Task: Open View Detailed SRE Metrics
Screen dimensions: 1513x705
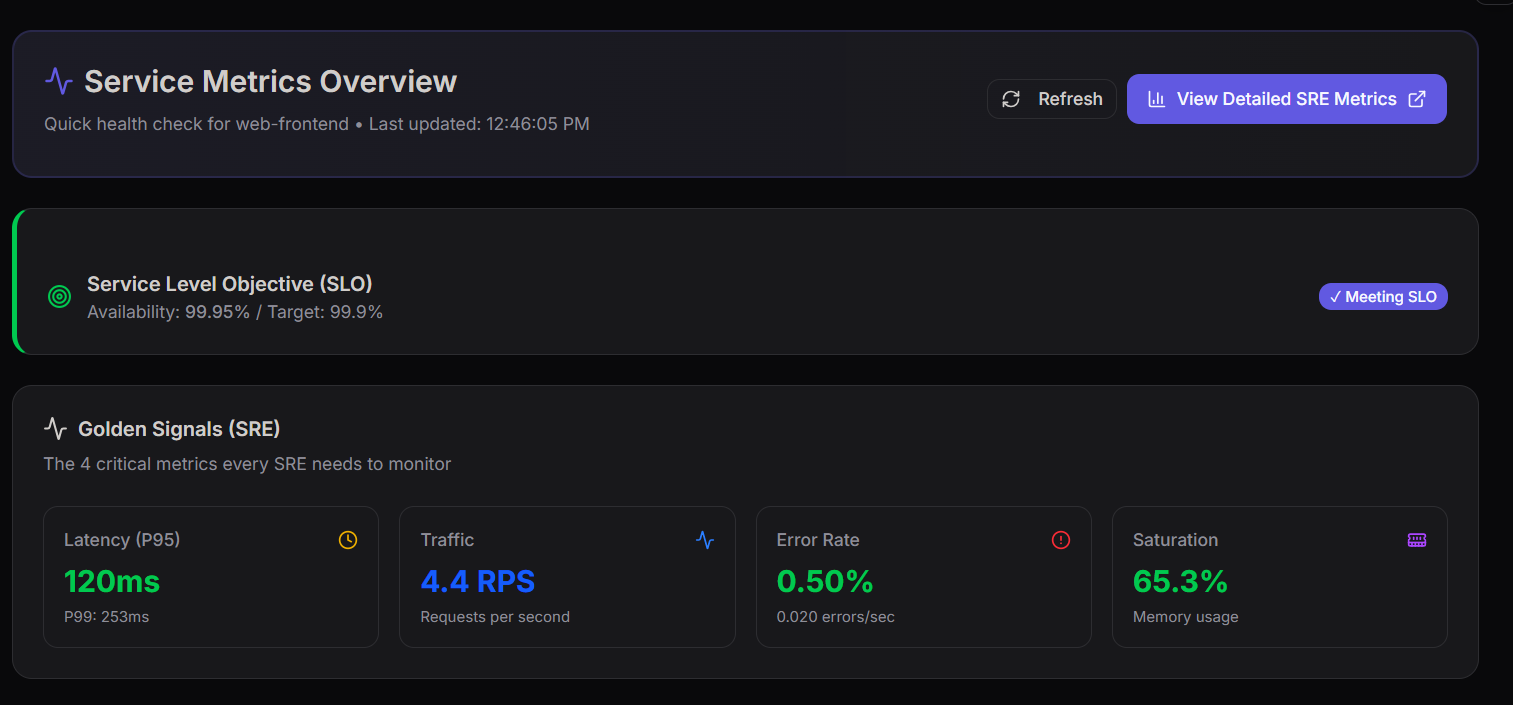Action: (1286, 99)
